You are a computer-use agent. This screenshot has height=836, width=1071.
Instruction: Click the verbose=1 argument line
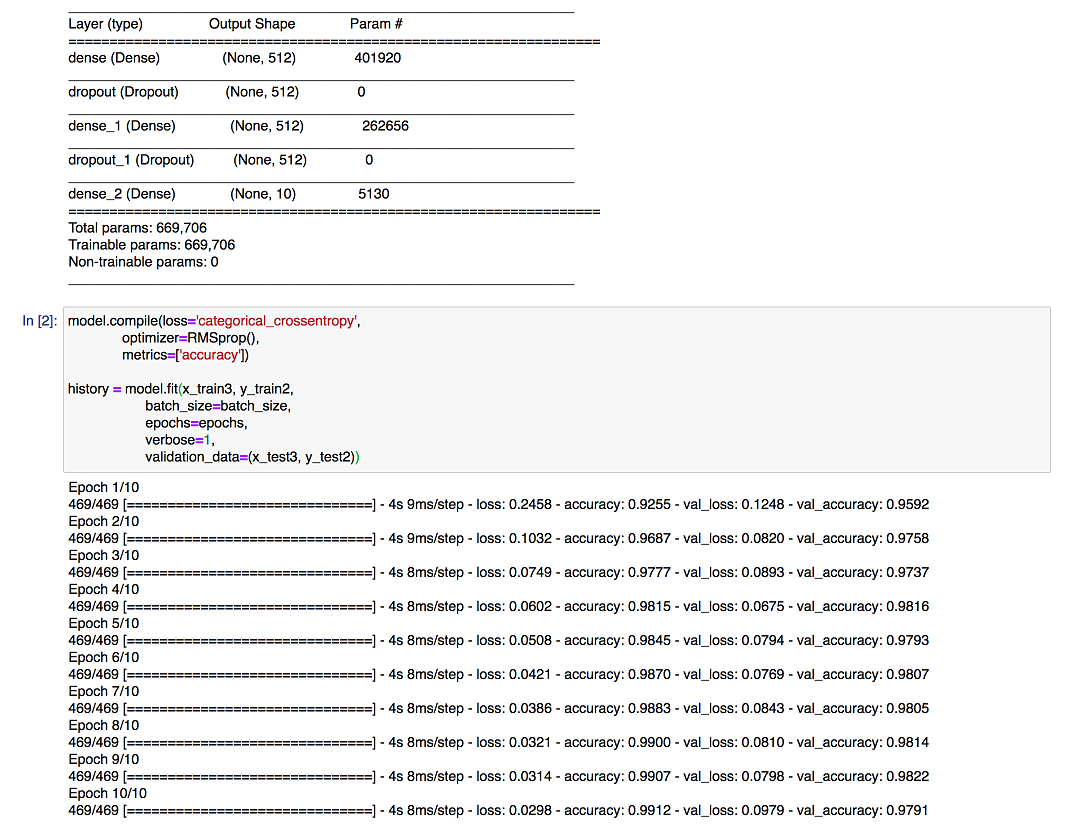[x=179, y=440]
